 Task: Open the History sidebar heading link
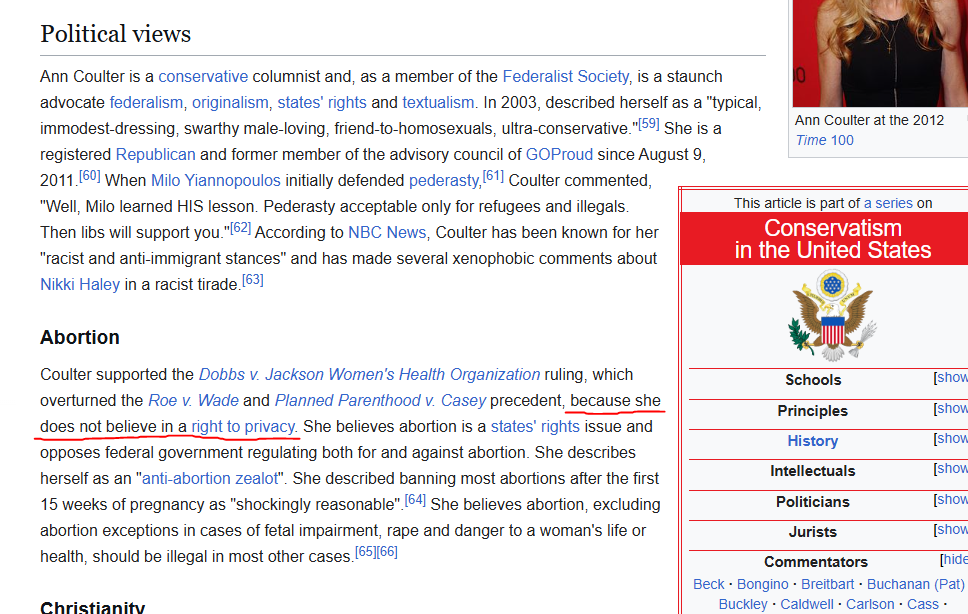812,441
